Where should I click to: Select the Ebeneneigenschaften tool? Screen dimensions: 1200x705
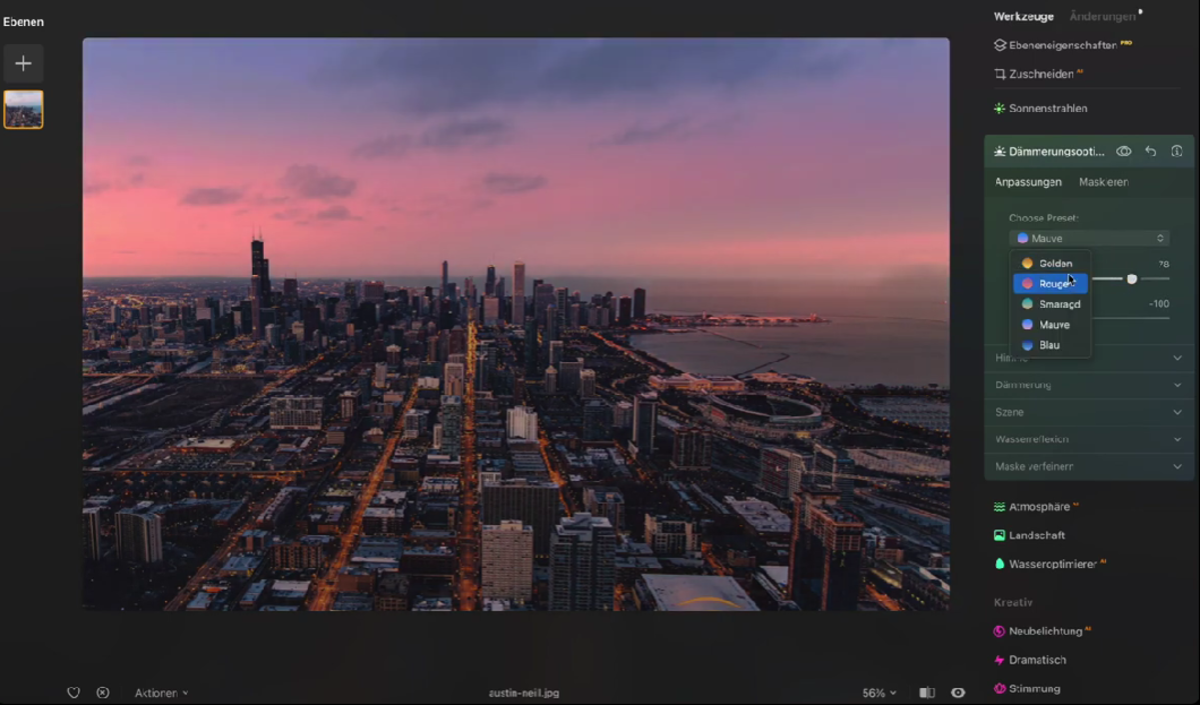tap(1062, 44)
